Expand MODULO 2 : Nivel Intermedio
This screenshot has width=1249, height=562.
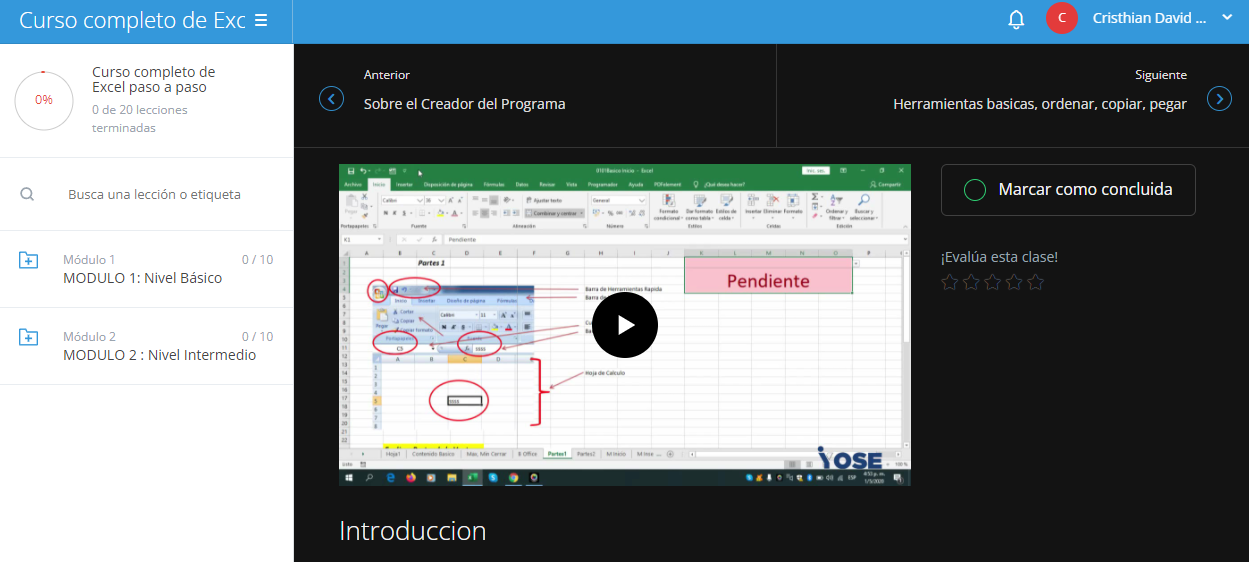[x=159, y=355]
